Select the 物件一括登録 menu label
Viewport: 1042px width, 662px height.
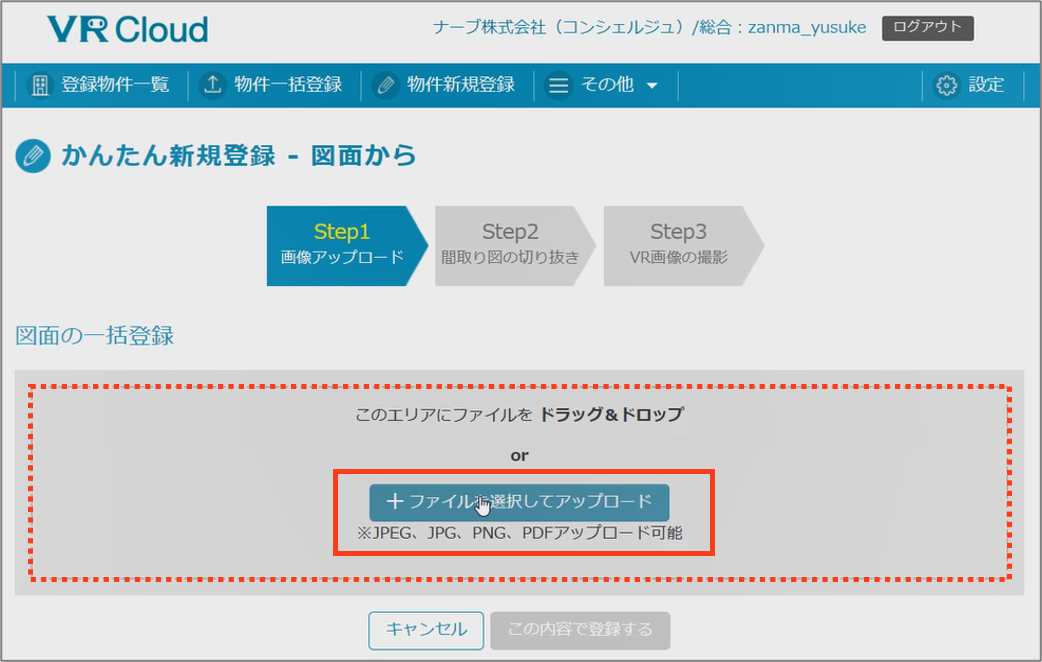pos(288,85)
